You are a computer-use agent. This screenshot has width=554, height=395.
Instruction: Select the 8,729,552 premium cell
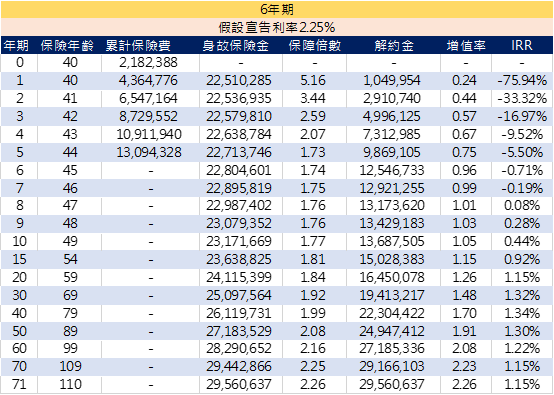148,117
